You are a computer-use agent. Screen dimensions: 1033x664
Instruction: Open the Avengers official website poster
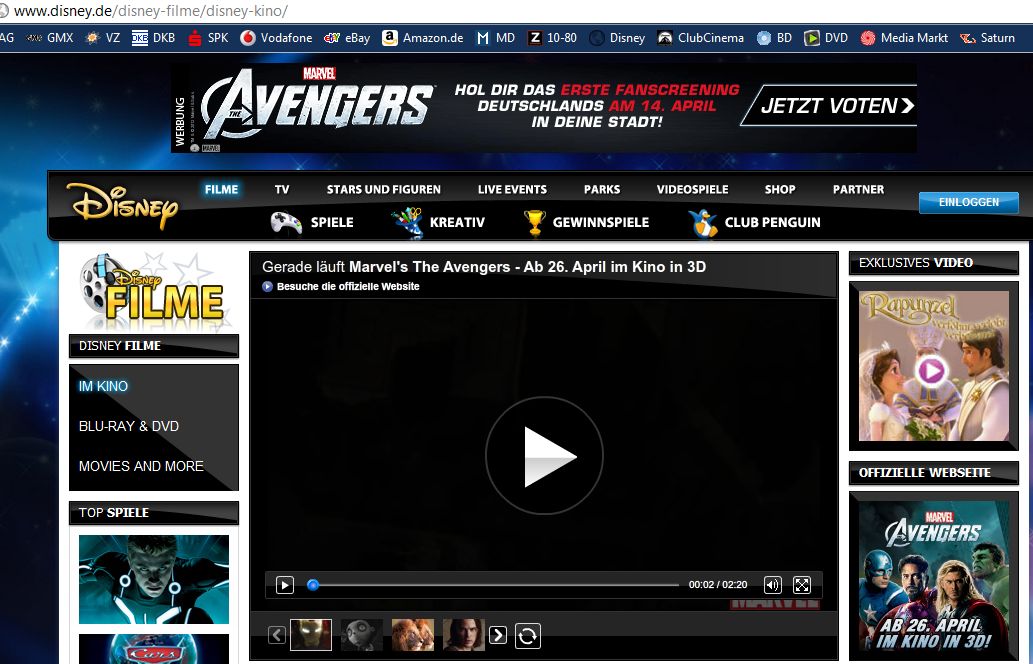point(934,577)
